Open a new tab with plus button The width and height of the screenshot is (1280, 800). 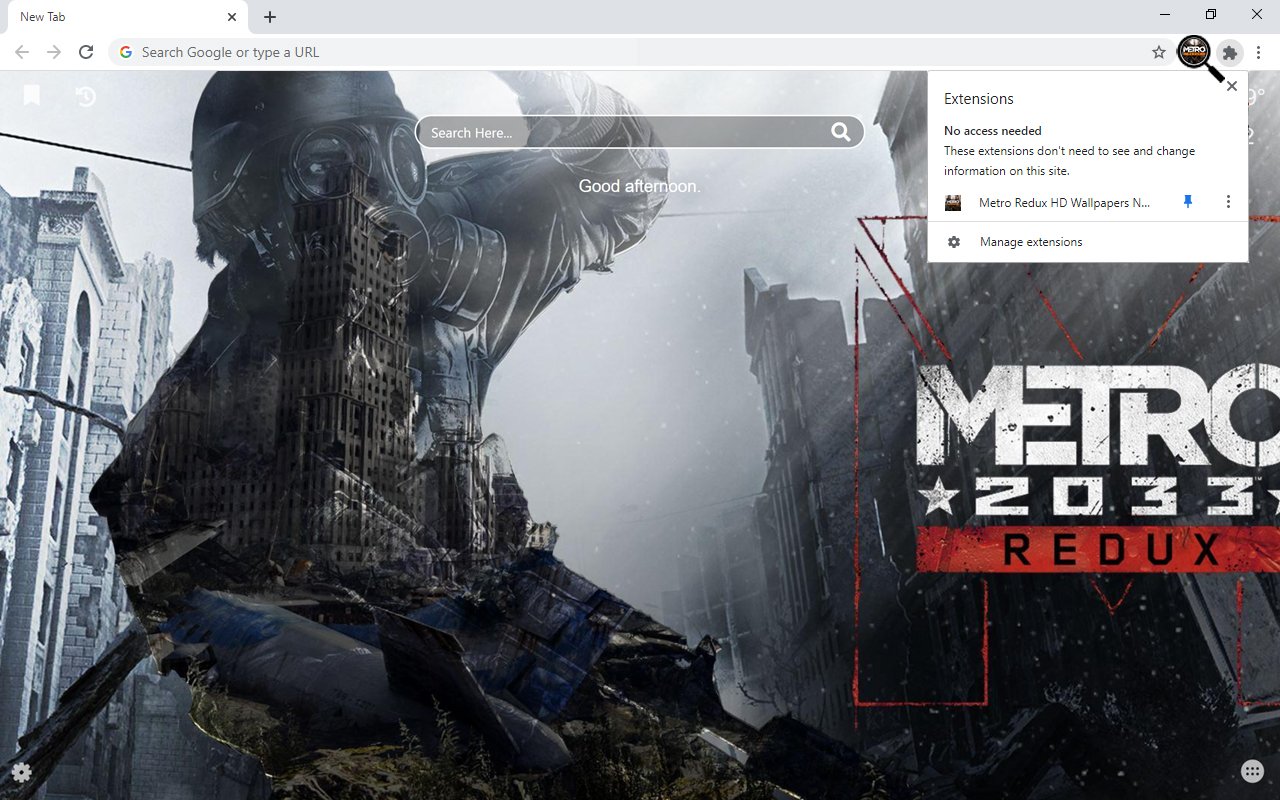point(270,17)
